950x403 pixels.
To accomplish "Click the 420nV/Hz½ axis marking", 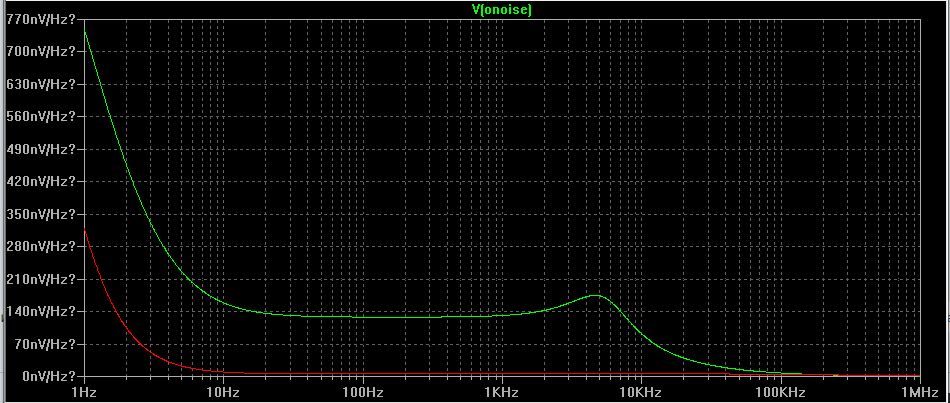I will (x=39, y=181).
